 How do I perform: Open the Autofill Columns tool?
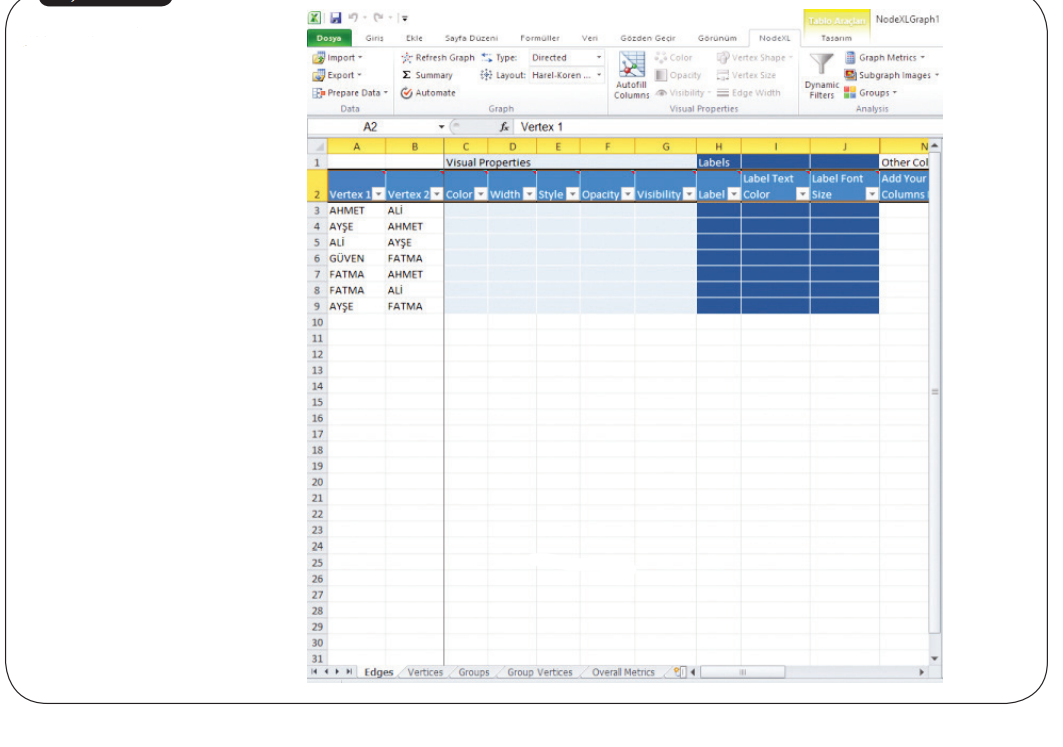pos(631,75)
